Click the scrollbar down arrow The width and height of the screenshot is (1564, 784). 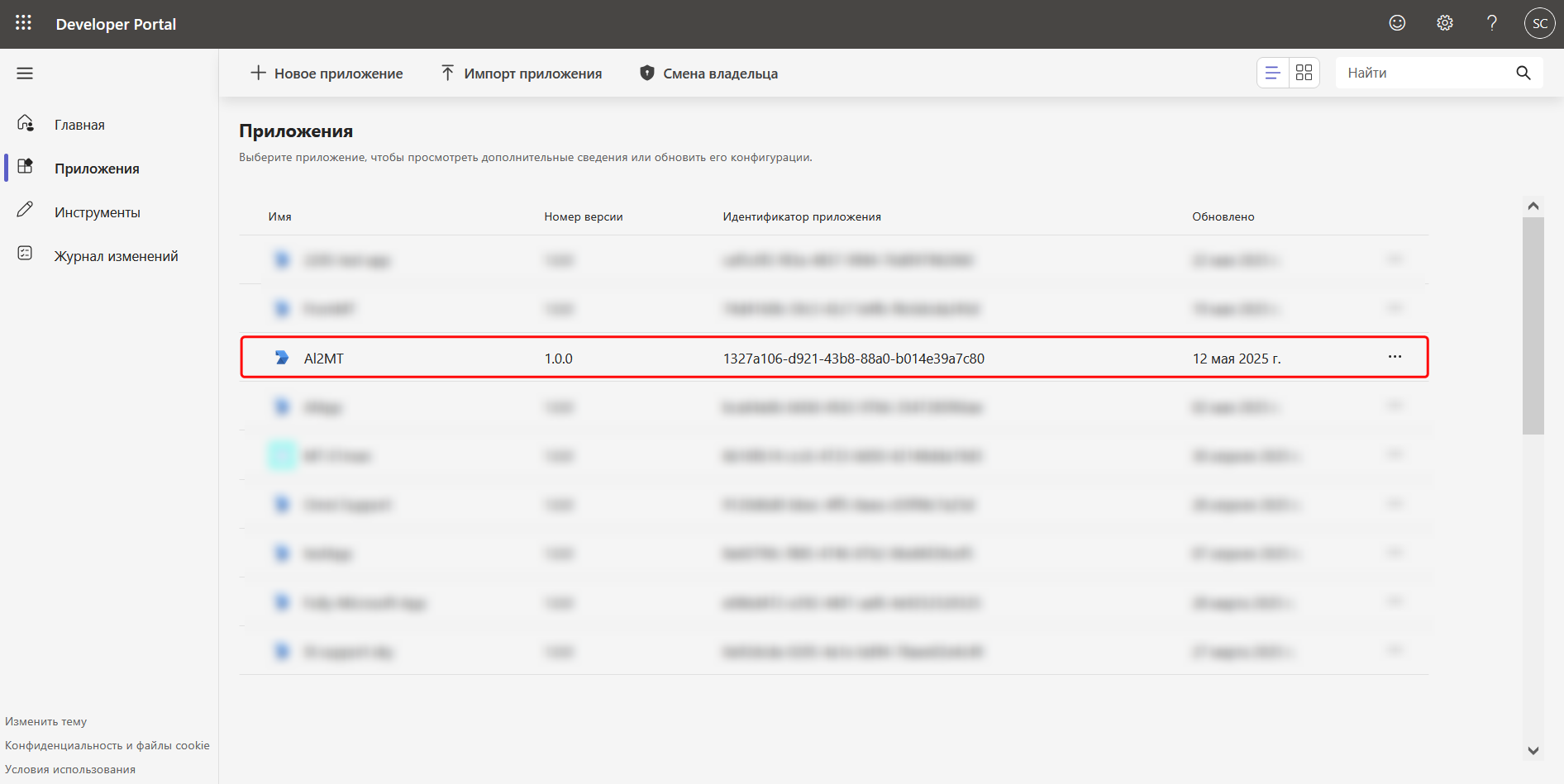[x=1533, y=751]
